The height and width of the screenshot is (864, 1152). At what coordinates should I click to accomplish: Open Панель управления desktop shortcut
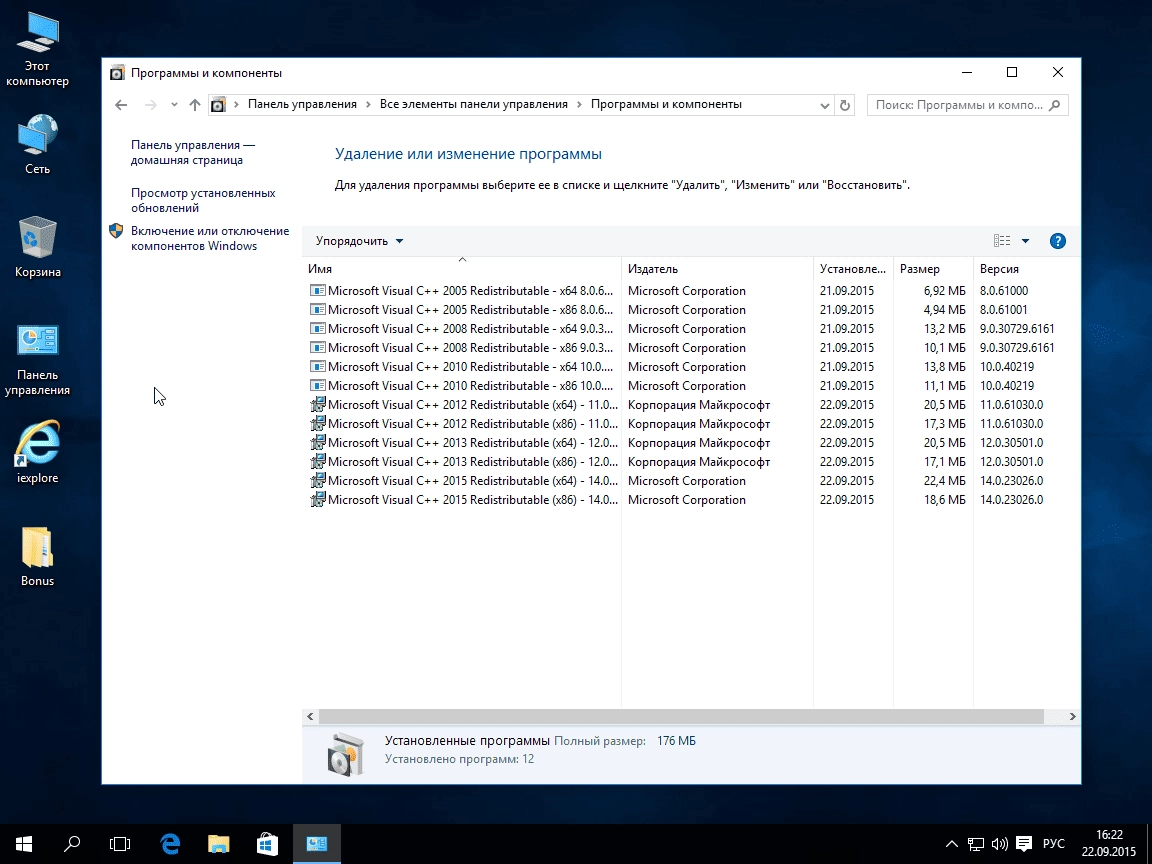click(37, 359)
